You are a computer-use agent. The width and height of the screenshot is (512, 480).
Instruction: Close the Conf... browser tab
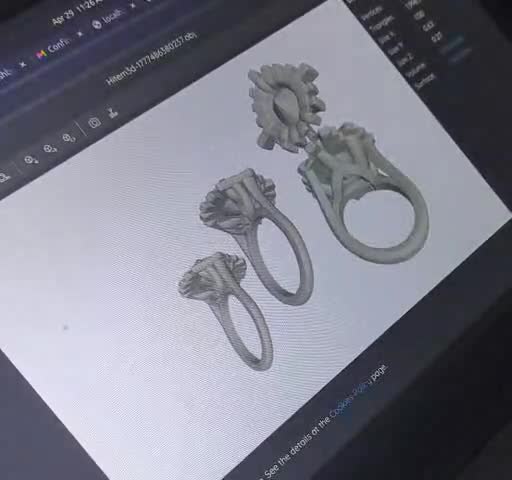click(x=79, y=34)
